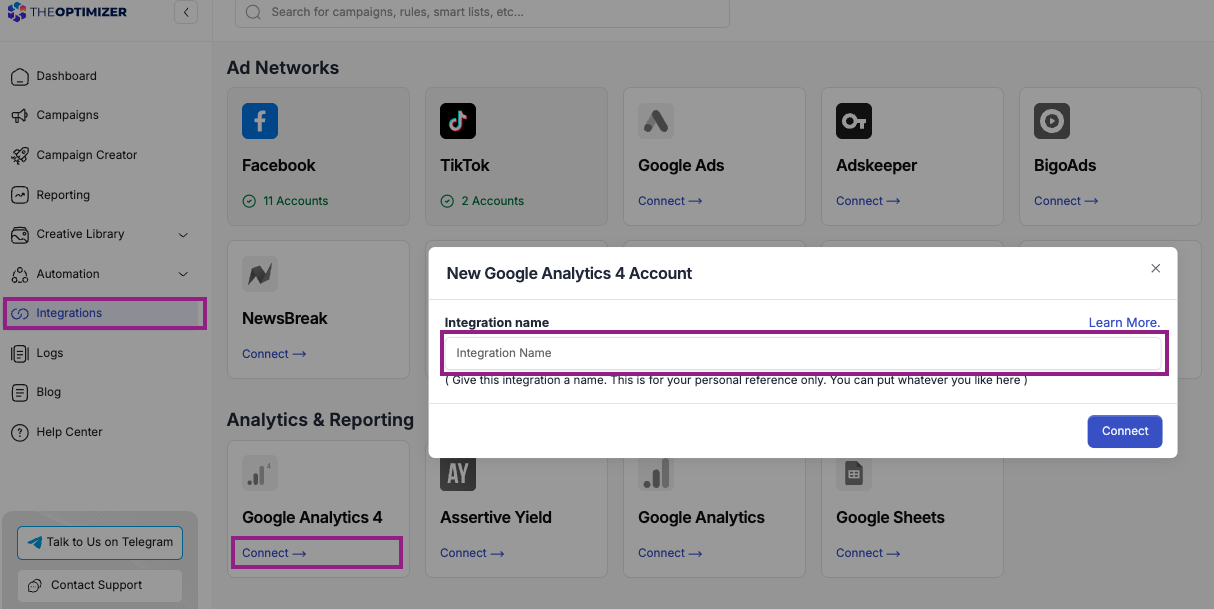Screen dimensions: 1214x609
Task: Click the Logs list icon
Action: (x=19, y=353)
